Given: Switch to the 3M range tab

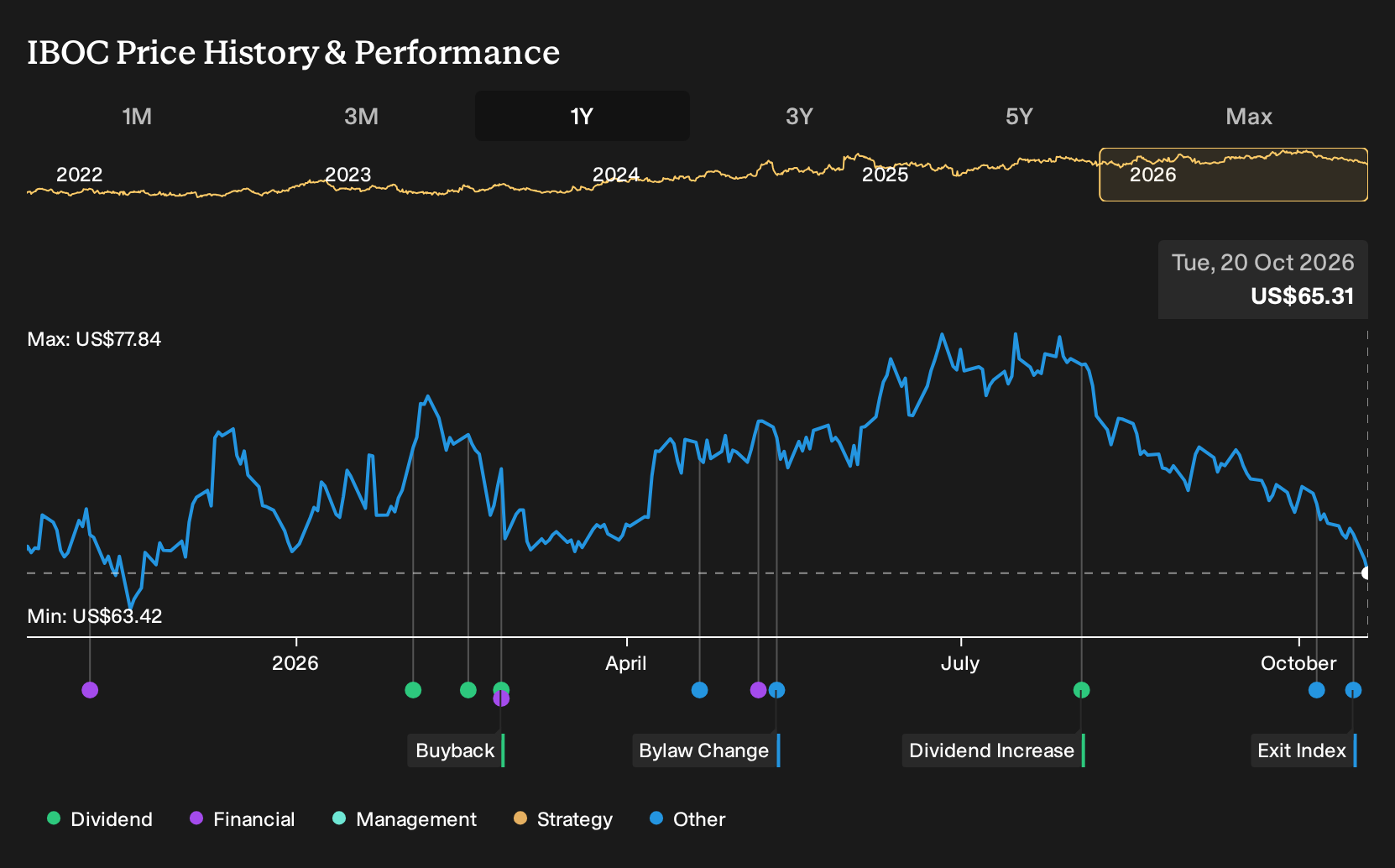Looking at the screenshot, I should click(361, 116).
